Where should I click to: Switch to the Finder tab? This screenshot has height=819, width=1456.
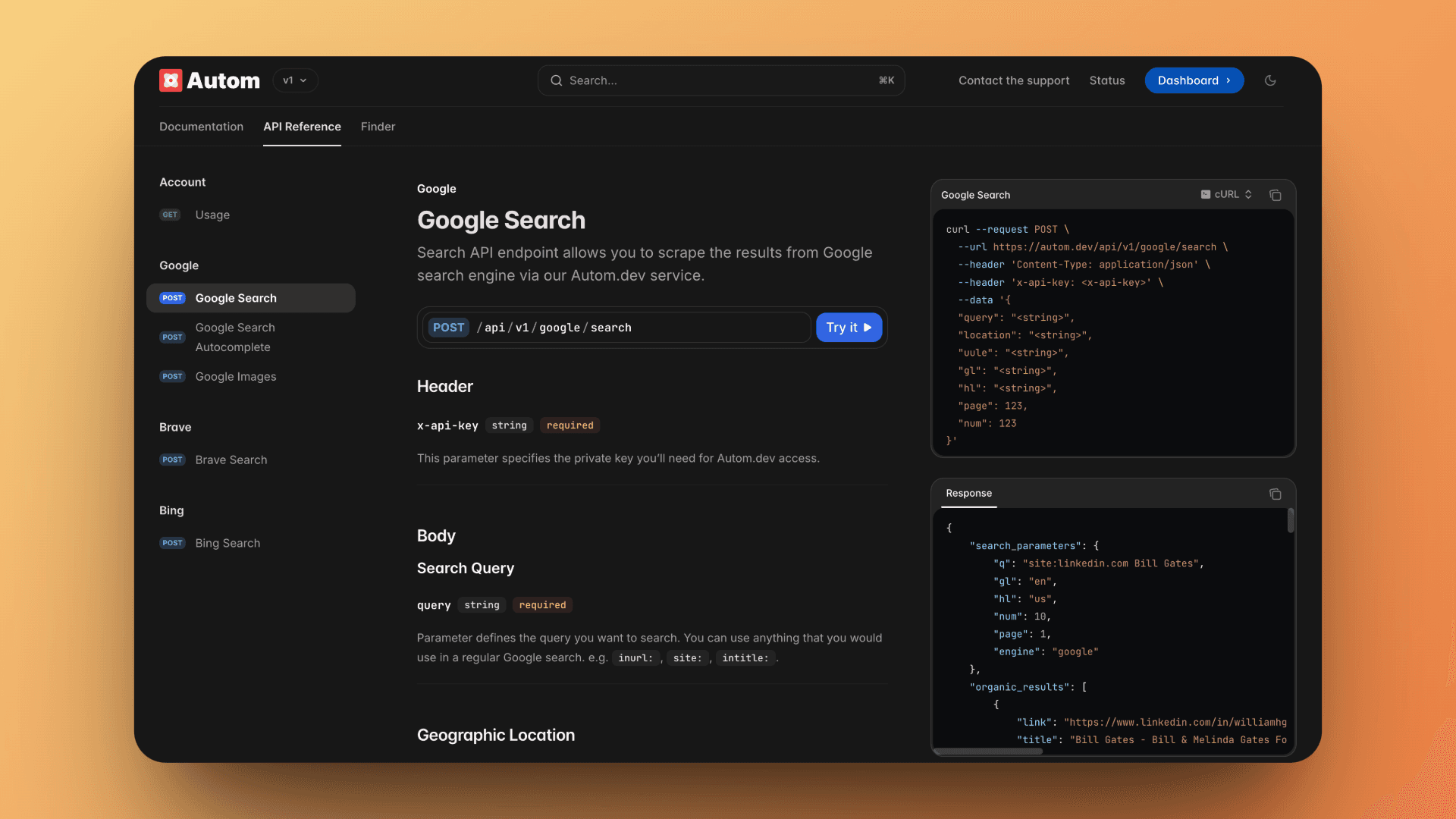coord(378,127)
